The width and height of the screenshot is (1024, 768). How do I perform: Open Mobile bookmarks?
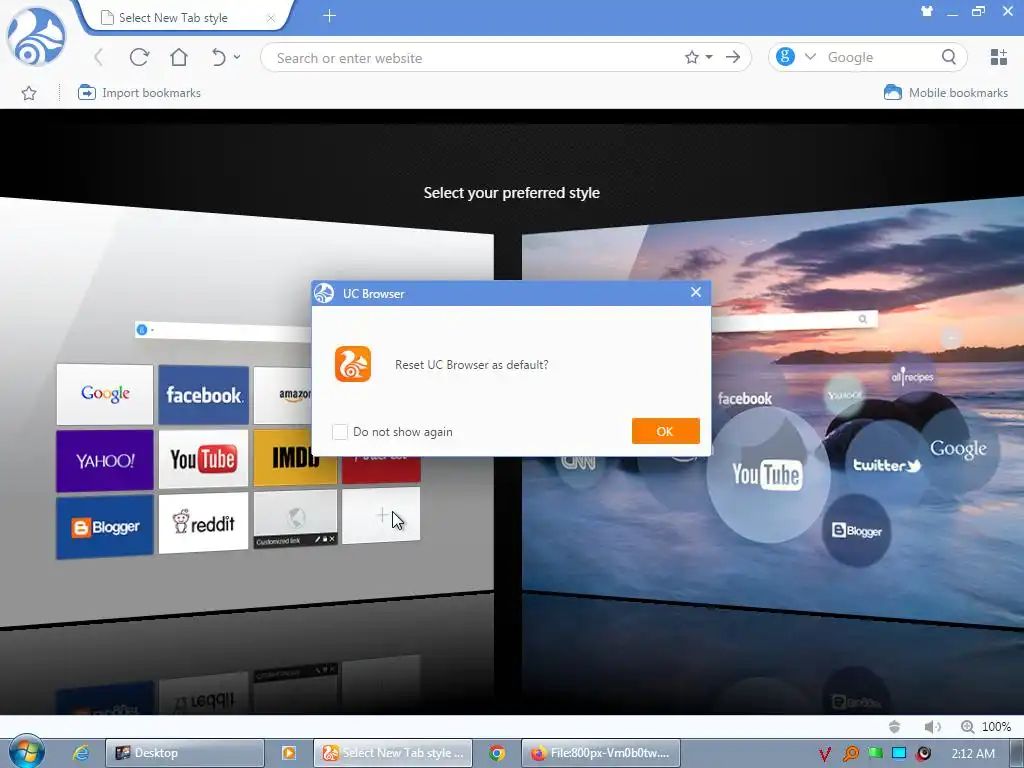click(946, 93)
